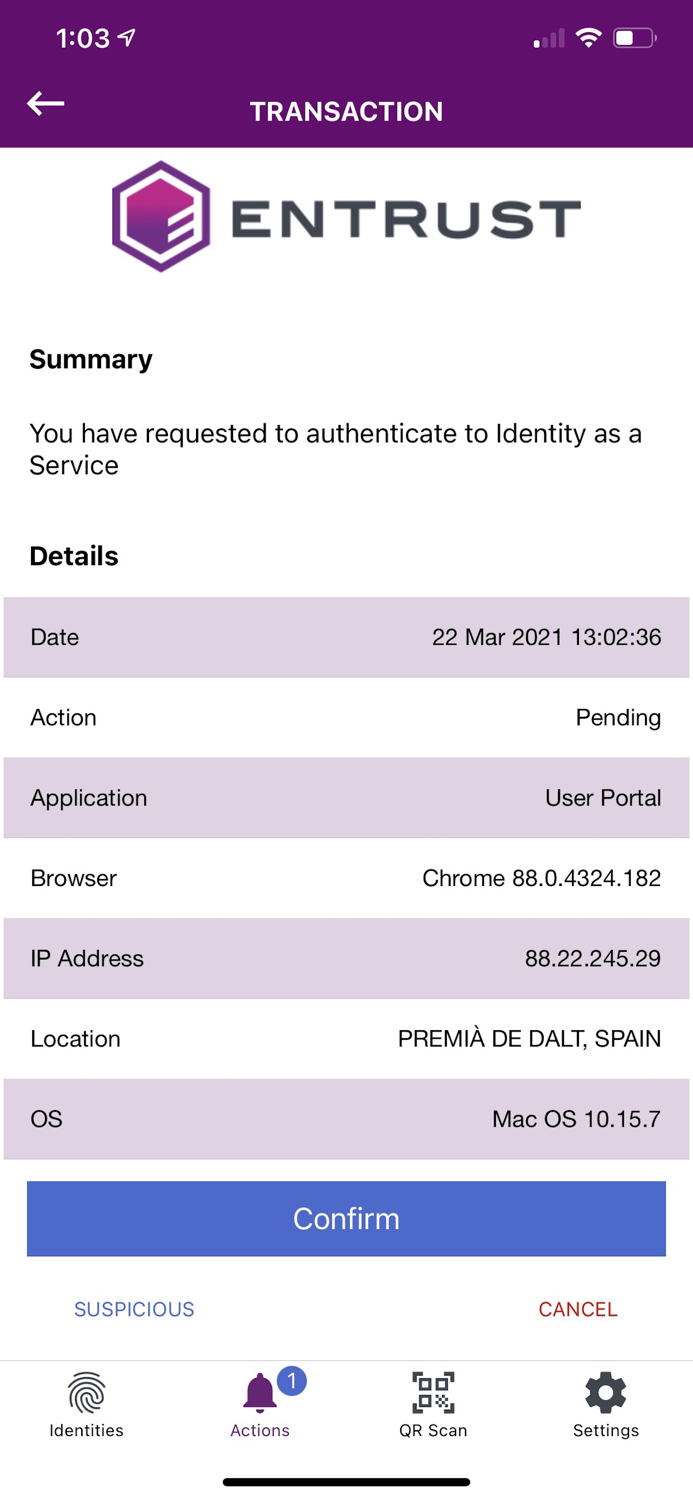The width and height of the screenshot is (693, 1500).
Task: Tap the battery indicator in the status bar
Action: pos(633,36)
